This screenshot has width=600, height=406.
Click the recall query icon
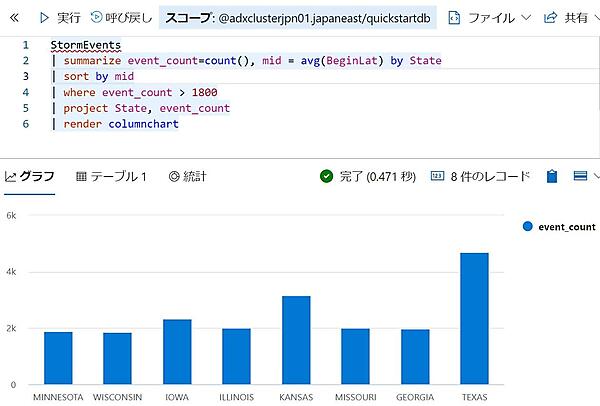coord(96,17)
